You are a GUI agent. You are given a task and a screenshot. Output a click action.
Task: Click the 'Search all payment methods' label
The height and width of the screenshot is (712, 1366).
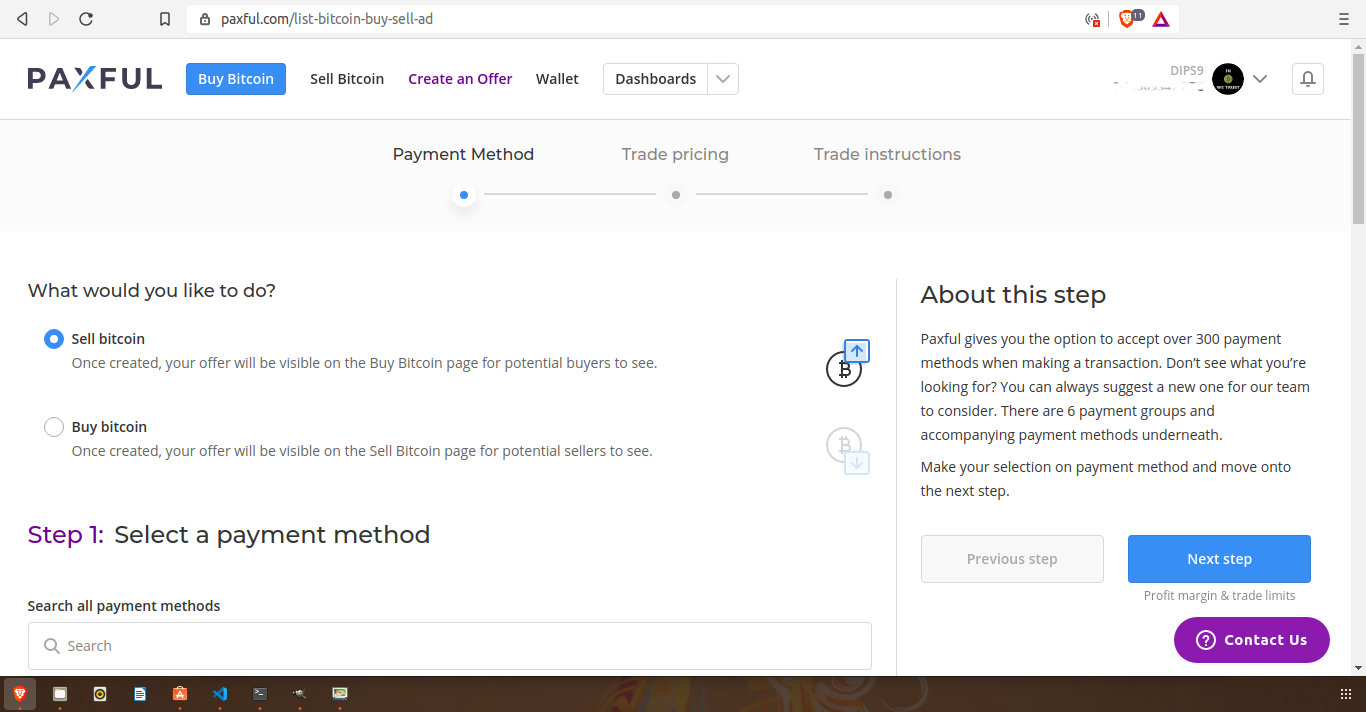pos(124,606)
